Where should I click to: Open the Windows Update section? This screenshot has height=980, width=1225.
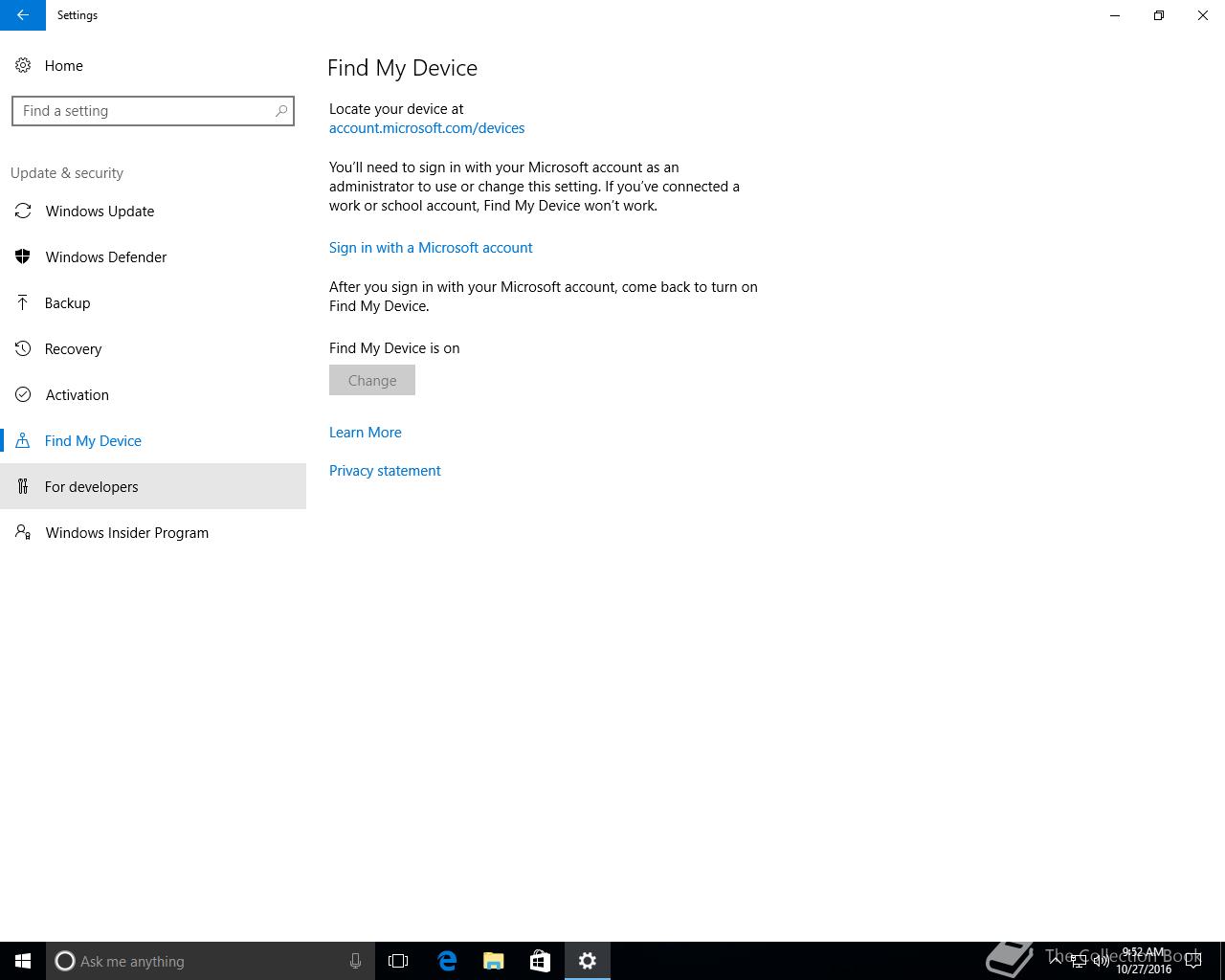click(x=153, y=212)
